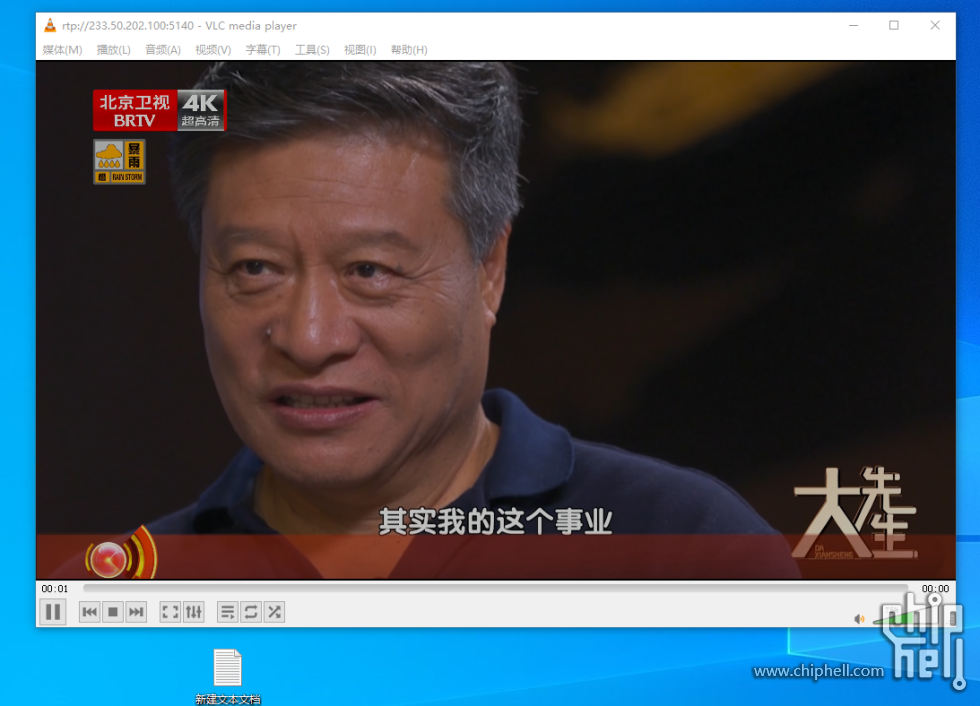Open the 字幕(T) menu

click(262, 49)
